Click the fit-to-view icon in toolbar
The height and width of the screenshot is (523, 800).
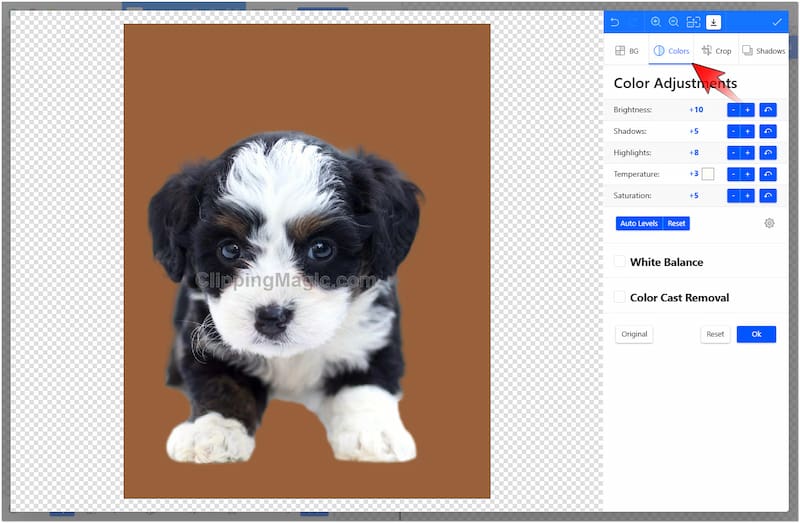click(x=693, y=22)
